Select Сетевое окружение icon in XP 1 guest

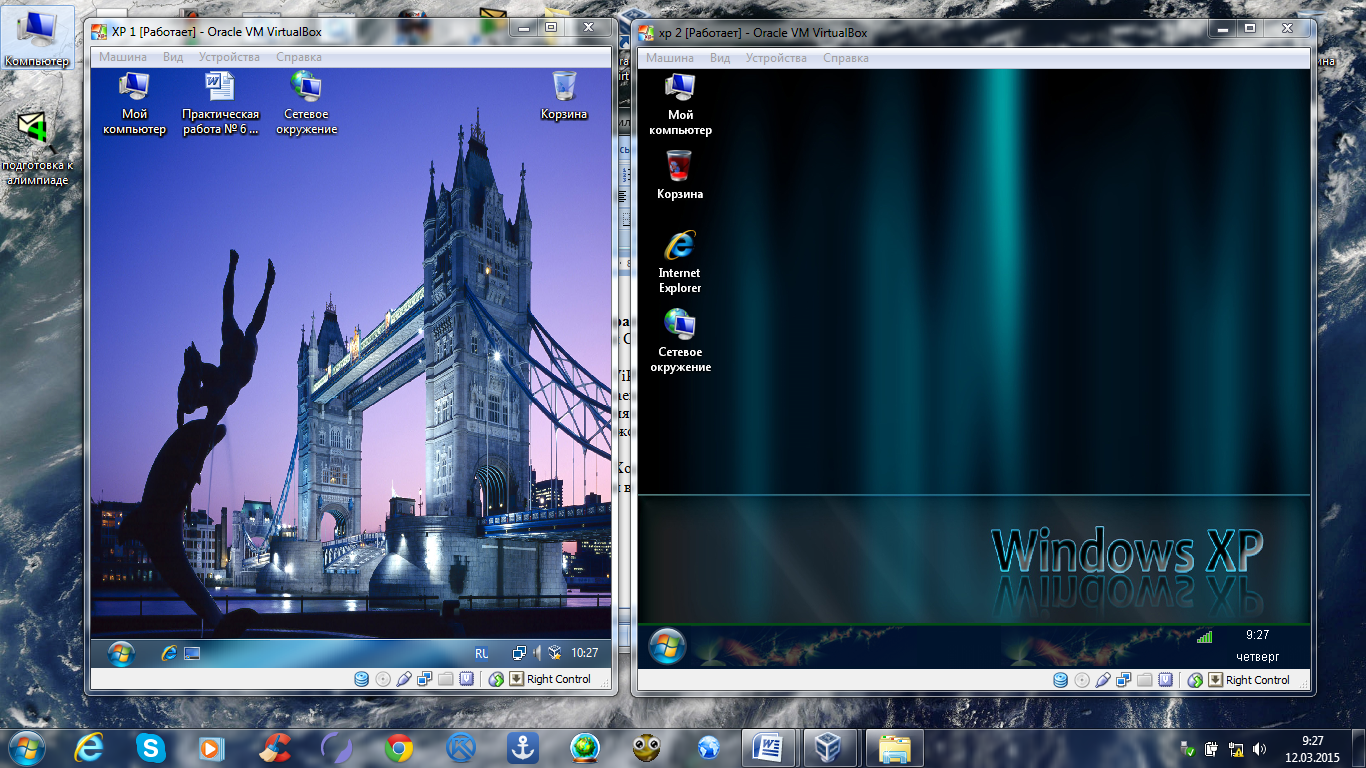point(306,103)
